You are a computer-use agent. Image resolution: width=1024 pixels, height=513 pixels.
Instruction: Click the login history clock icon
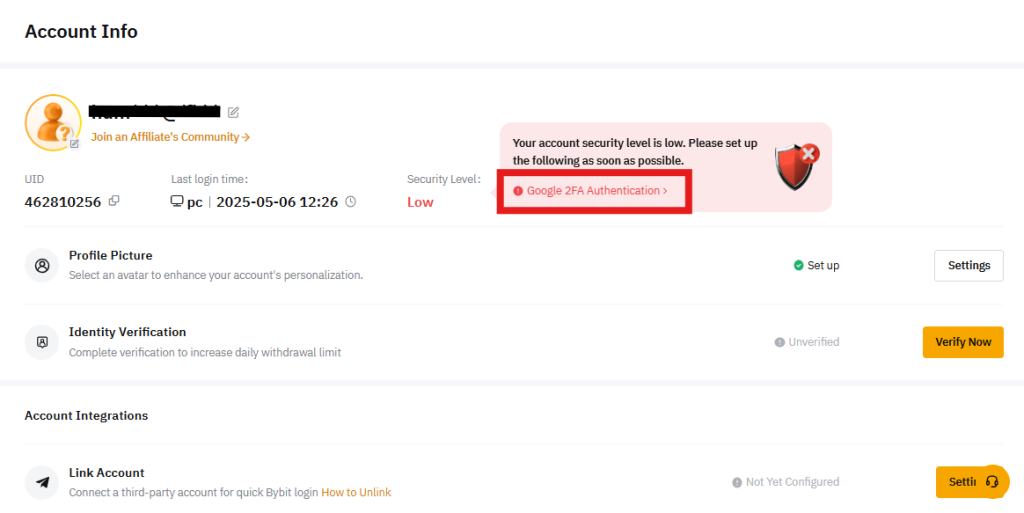pyautogui.click(x=351, y=202)
